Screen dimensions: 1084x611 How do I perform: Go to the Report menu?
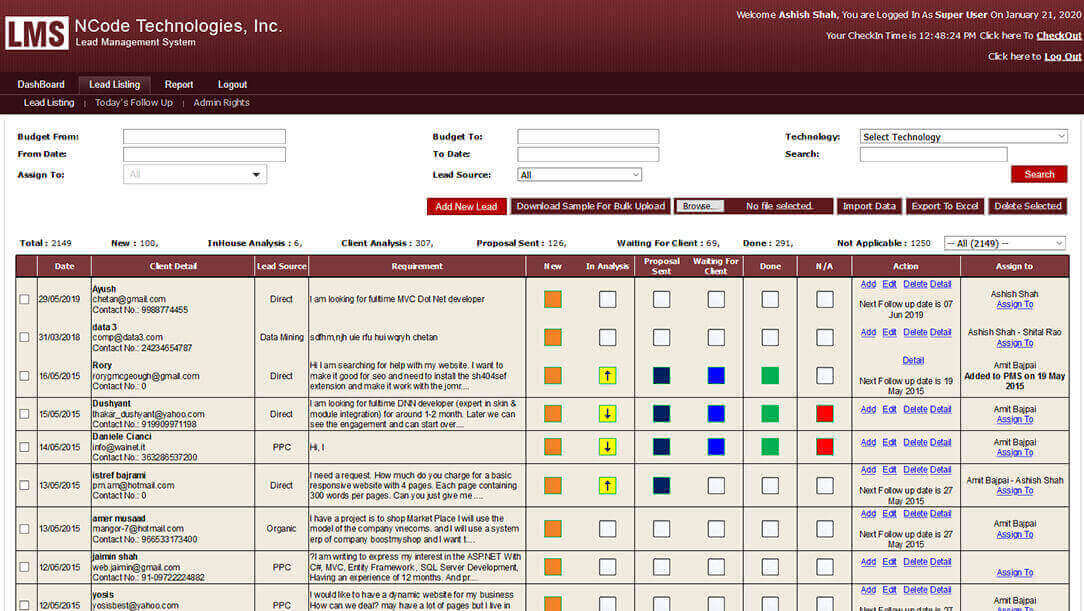pos(179,85)
